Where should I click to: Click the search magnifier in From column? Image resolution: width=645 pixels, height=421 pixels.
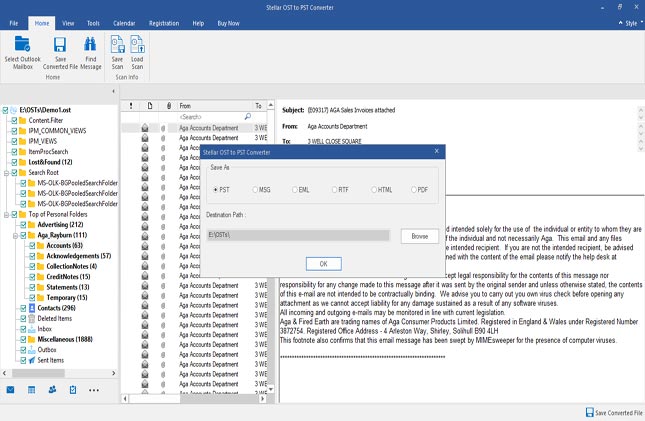point(248,116)
